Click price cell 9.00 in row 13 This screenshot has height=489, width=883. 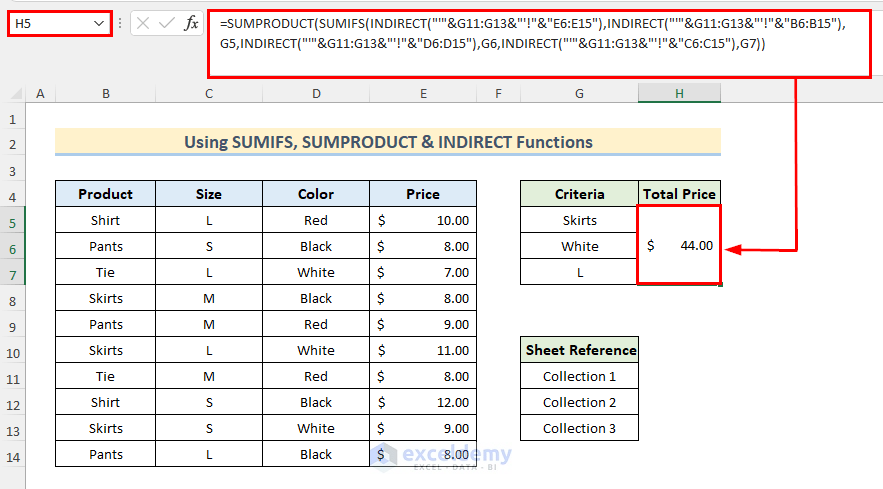coord(423,428)
